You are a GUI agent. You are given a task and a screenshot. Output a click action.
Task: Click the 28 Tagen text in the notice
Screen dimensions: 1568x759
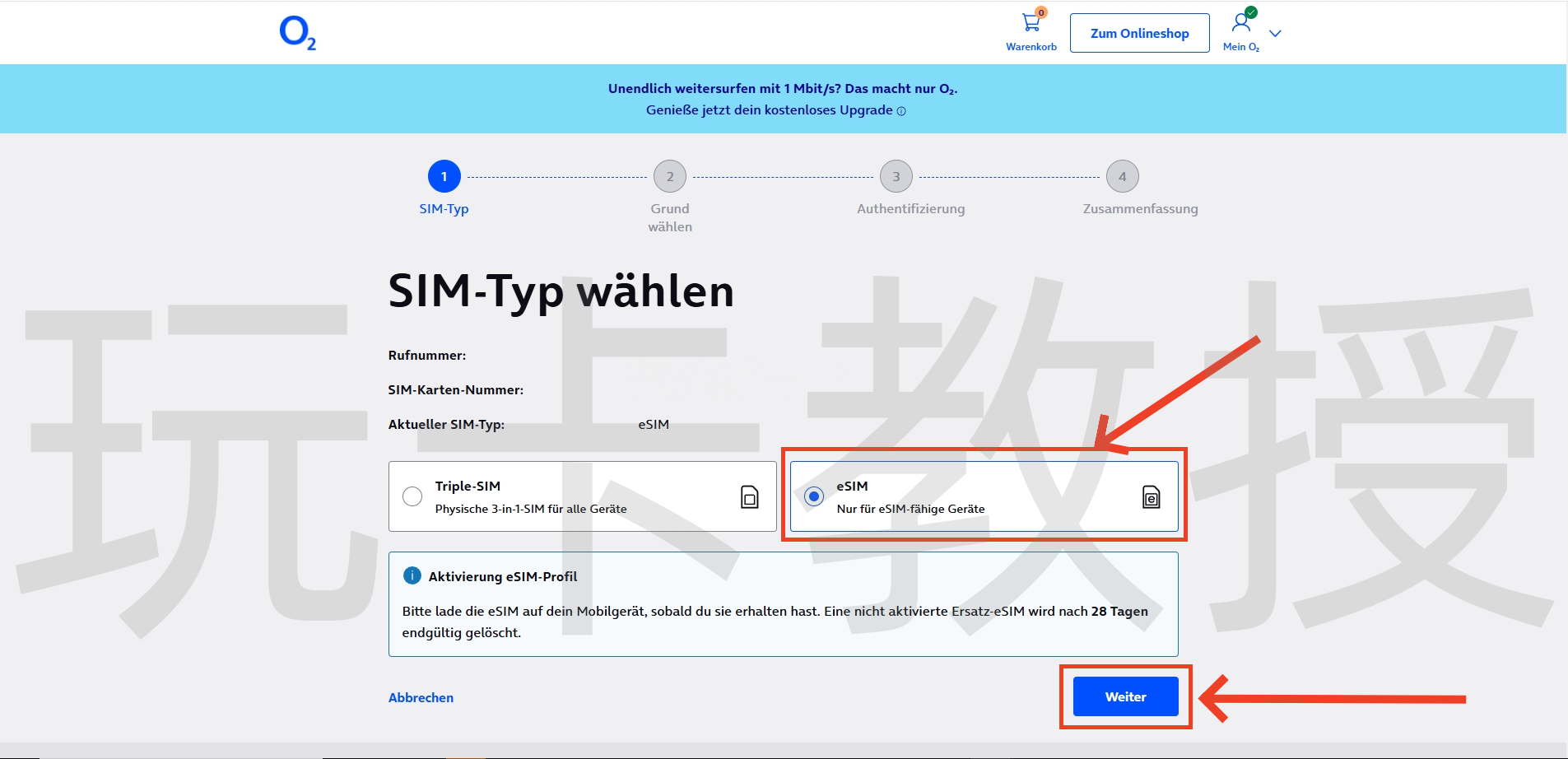(x=1119, y=612)
